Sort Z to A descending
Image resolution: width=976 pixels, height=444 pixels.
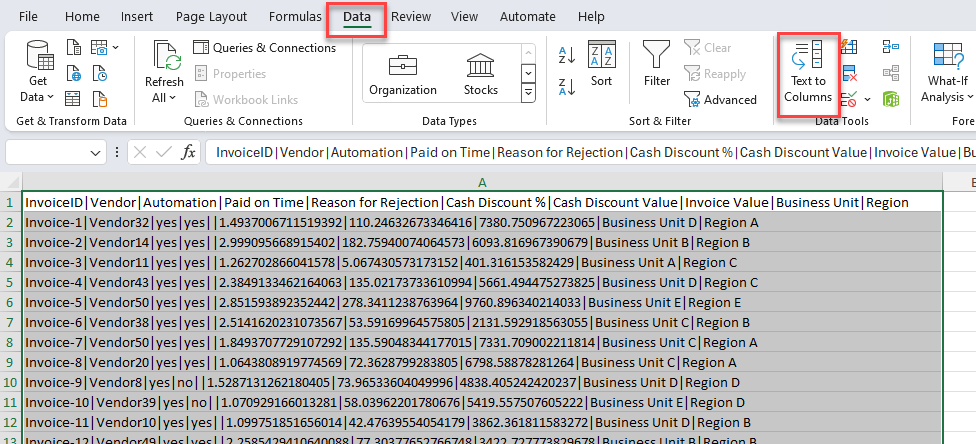(567, 87)
